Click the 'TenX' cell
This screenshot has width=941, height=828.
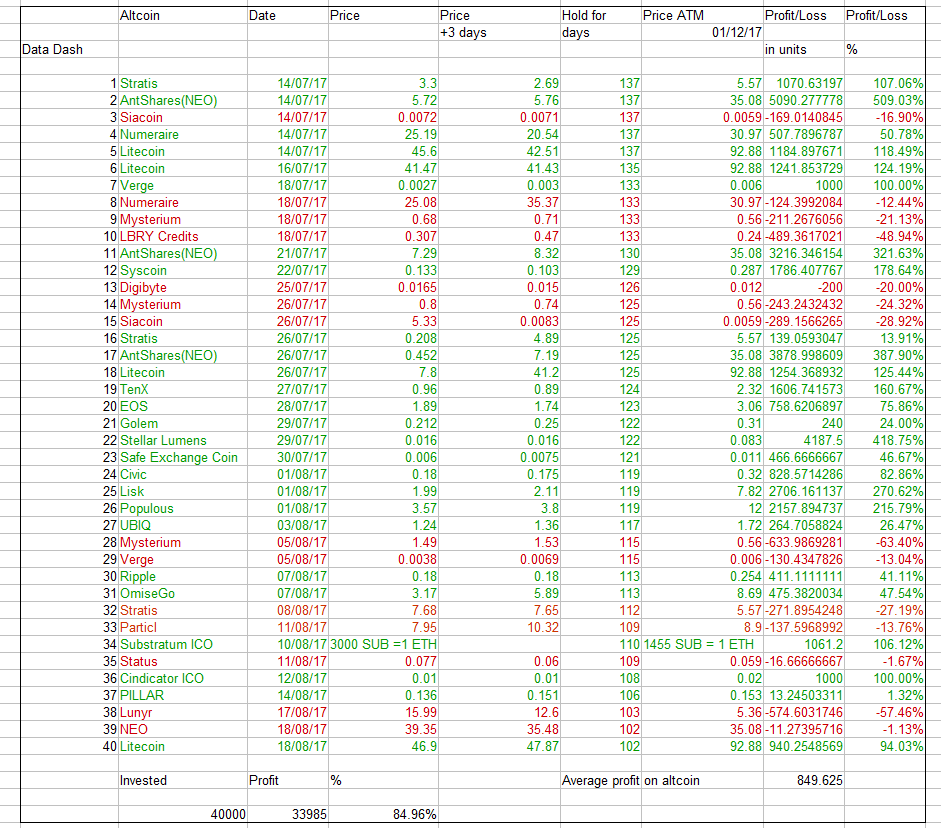[183, 389]
